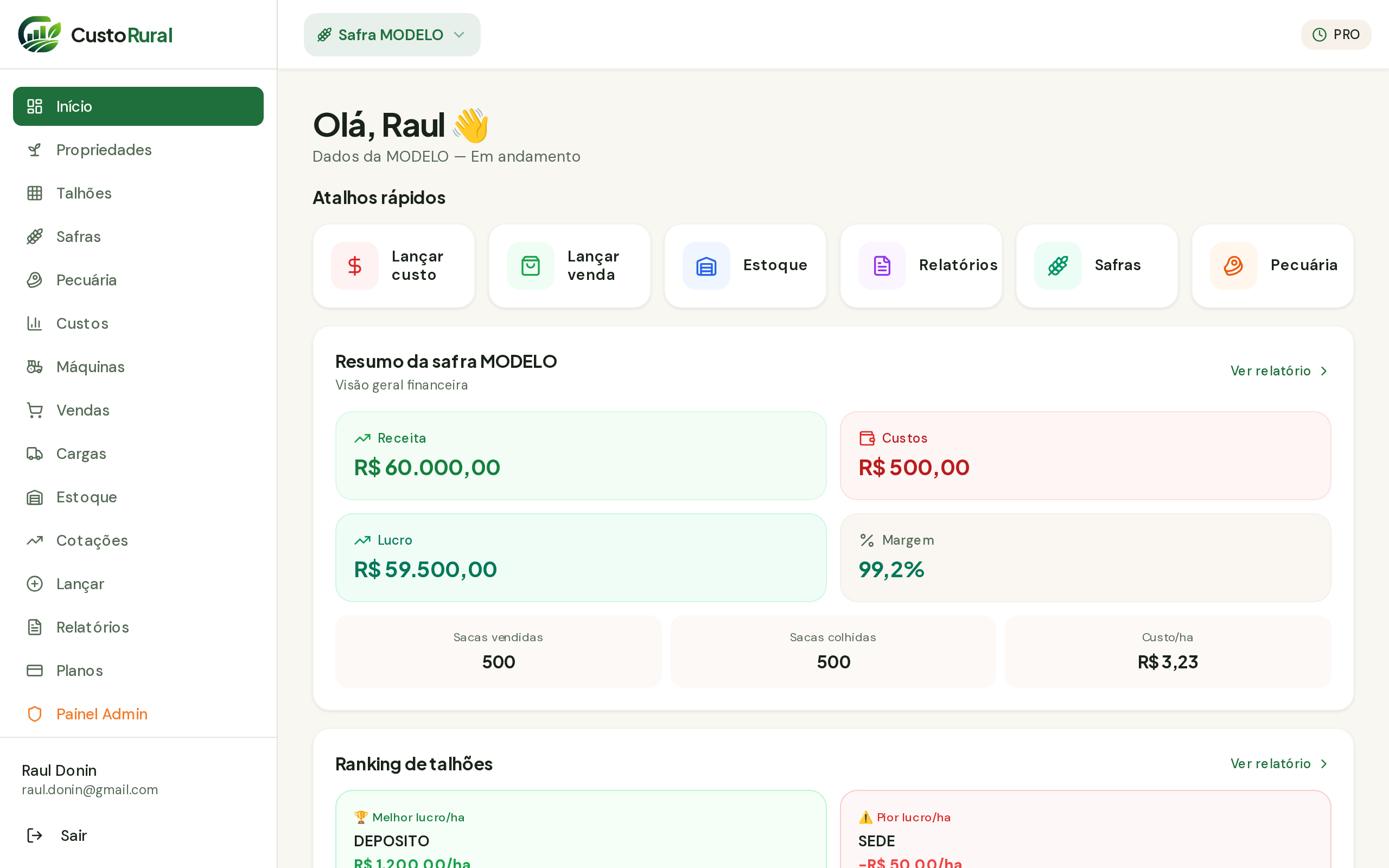Open Vendas from the sidebar
This screenshot has height=868, width=1389.
pyautogui.click(x=138, y=411)
